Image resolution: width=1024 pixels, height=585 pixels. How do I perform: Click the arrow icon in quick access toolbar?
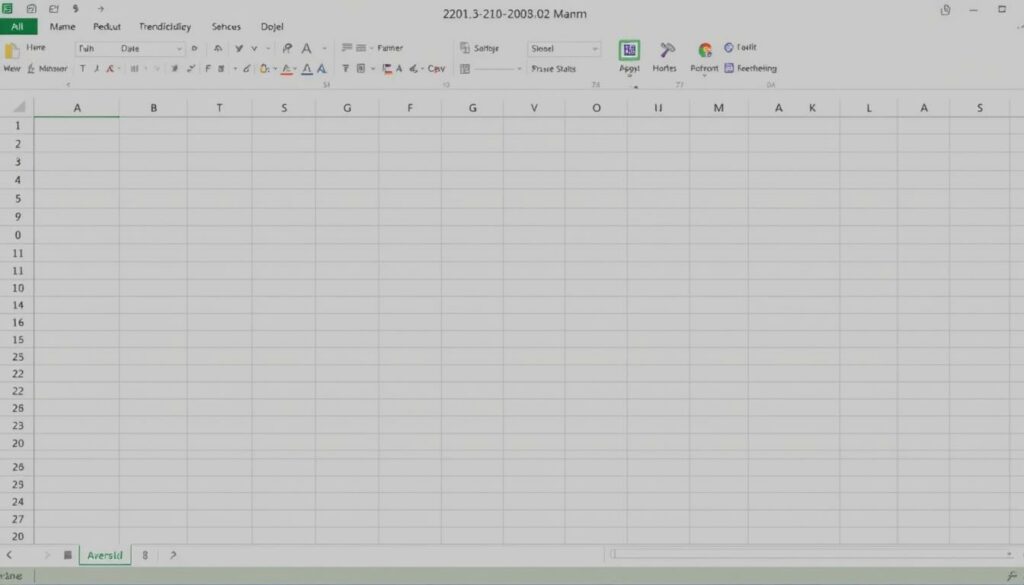[x=101, y=9]
